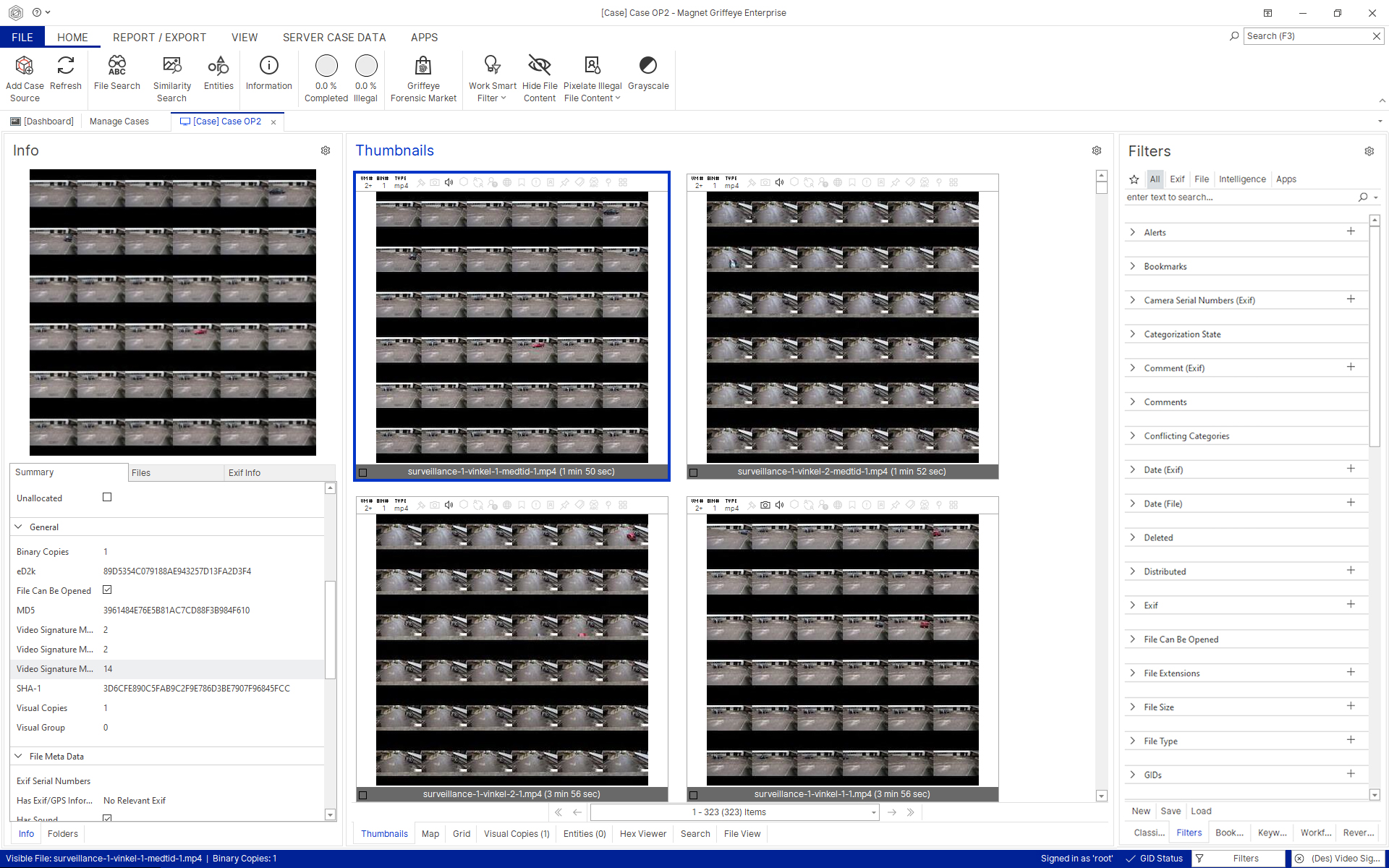The width and height of the screenshot is (1389, 868).
Task: Click the Add Case Source icon
Action: (x=25, y=67)
